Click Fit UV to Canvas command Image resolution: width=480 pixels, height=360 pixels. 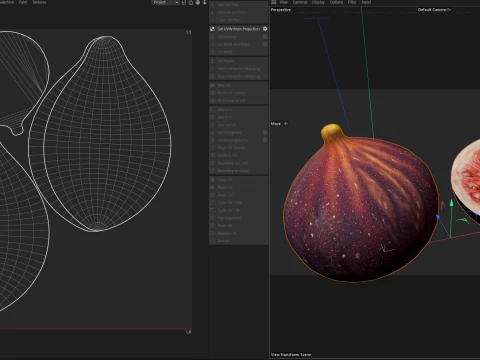pyautogui.click(x=239, y=93)
